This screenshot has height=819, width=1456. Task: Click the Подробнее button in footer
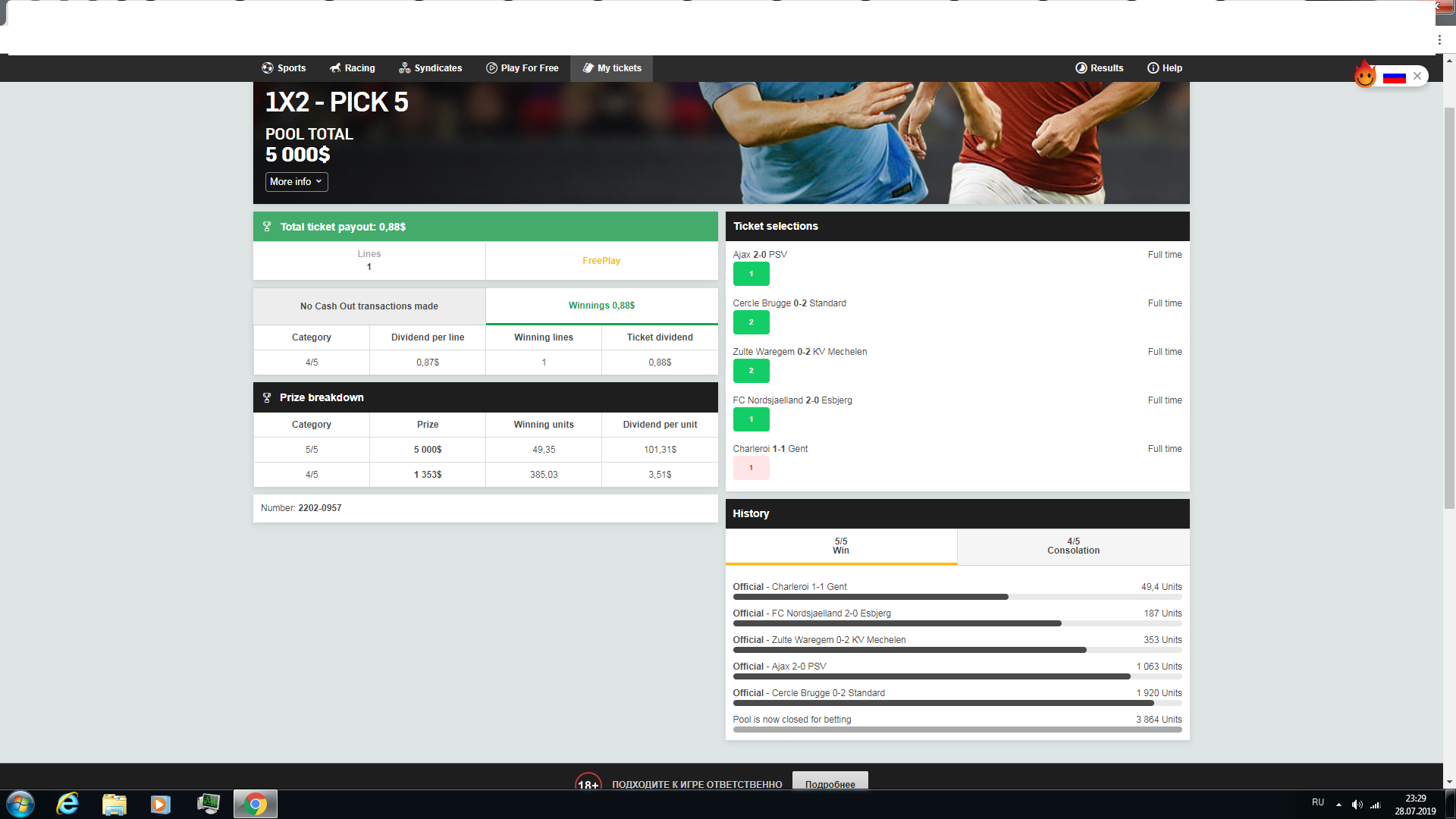click(830, 783)
